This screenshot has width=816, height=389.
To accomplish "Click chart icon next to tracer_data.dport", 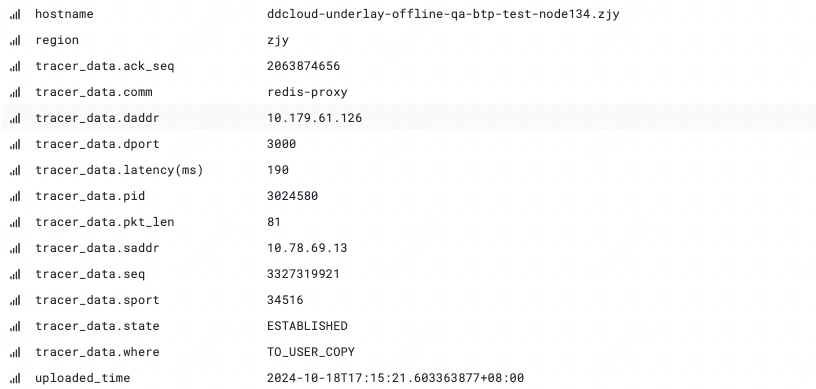I will point(15,144).
